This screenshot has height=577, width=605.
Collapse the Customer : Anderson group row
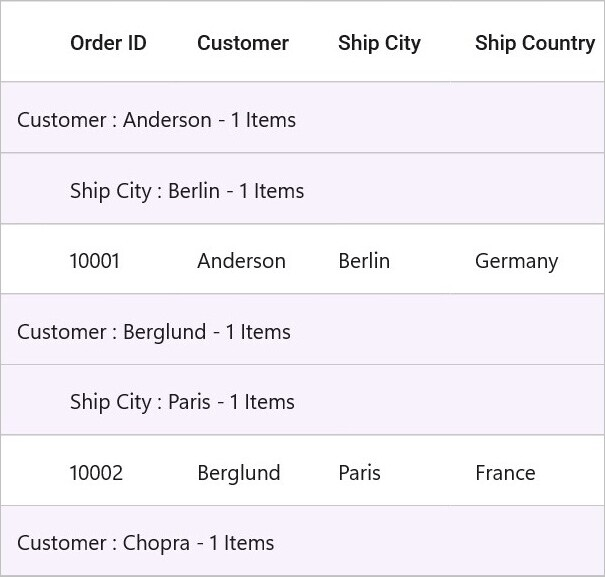[x=302, y=117]
